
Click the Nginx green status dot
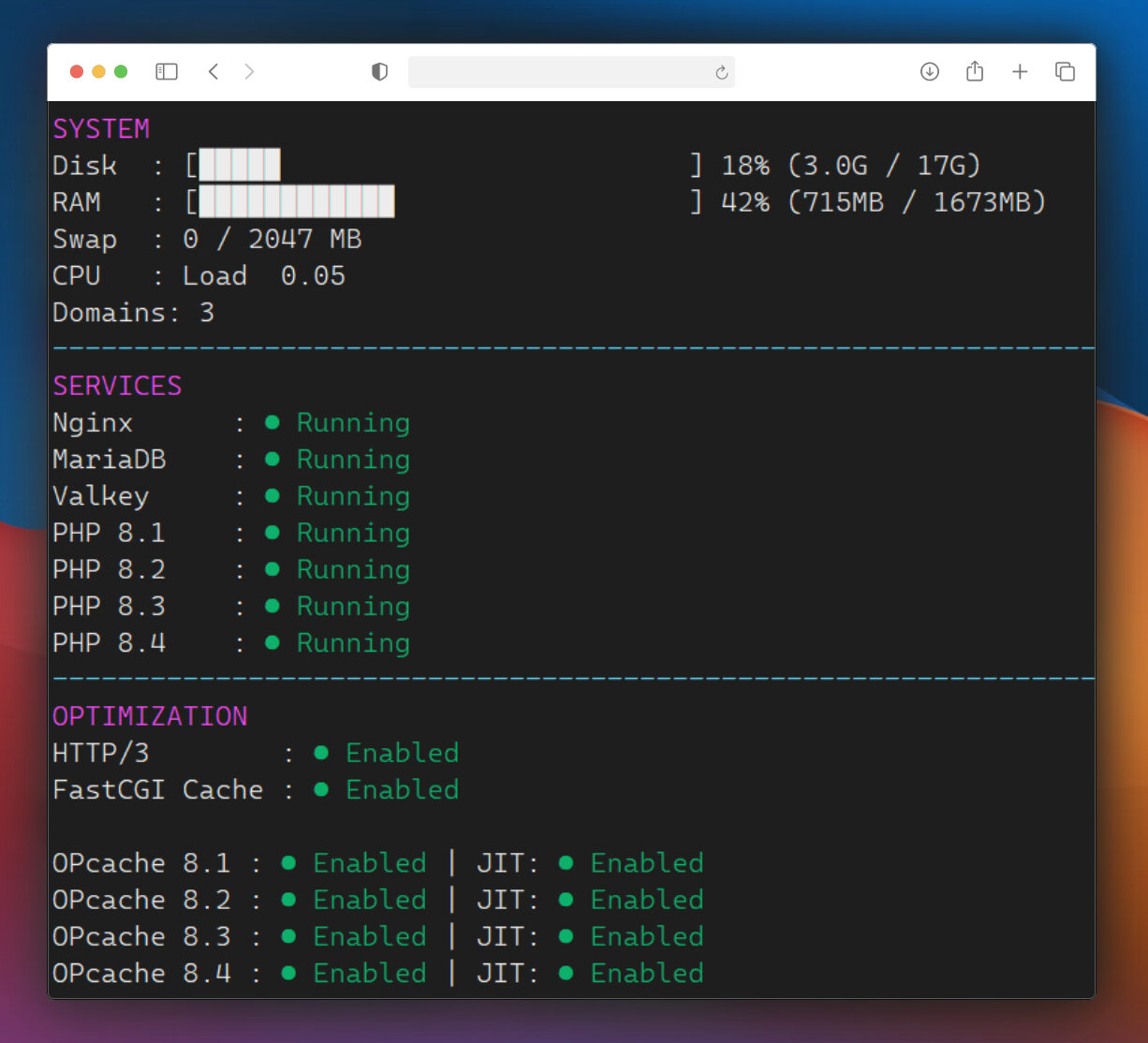pos(272,422)
